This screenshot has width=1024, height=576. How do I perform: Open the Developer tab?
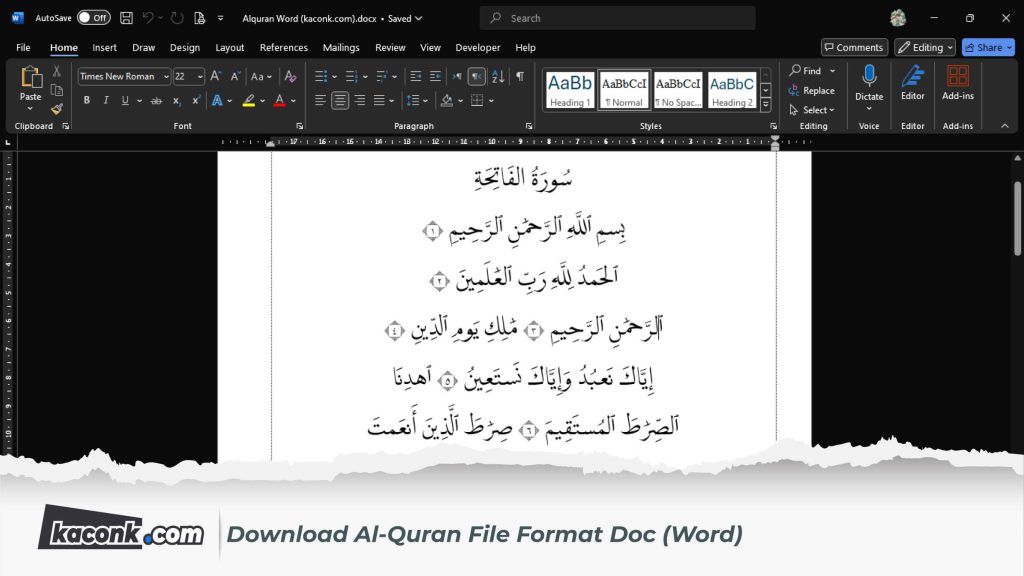point(477,47)
